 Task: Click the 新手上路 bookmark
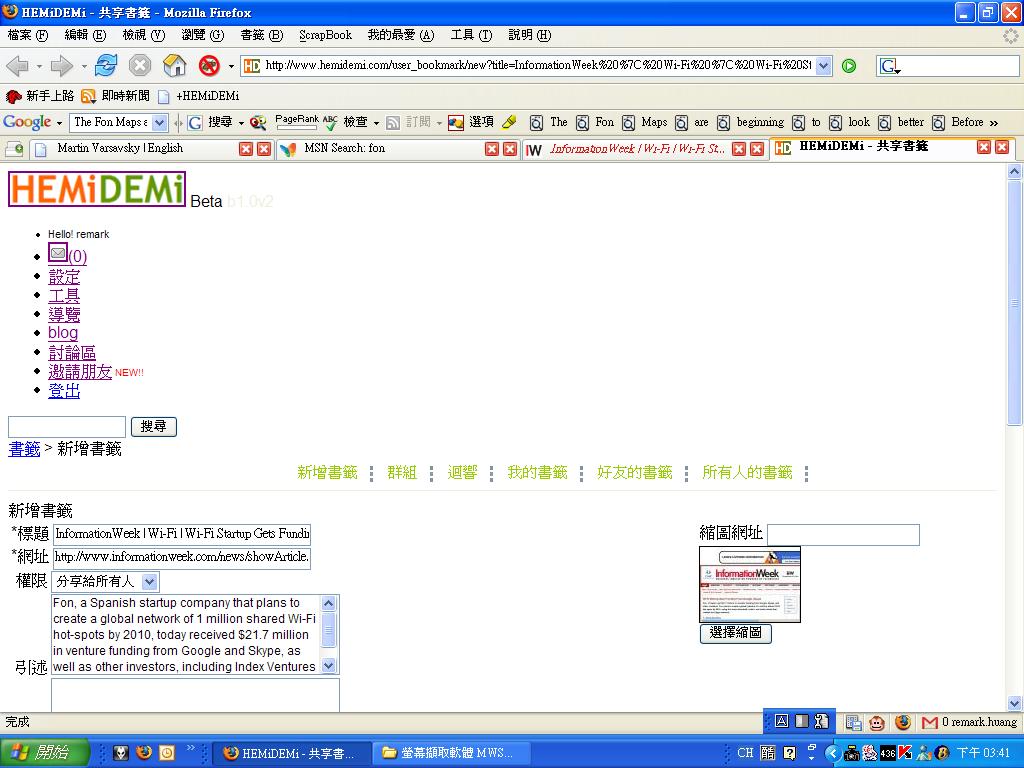tap(39, 96)
